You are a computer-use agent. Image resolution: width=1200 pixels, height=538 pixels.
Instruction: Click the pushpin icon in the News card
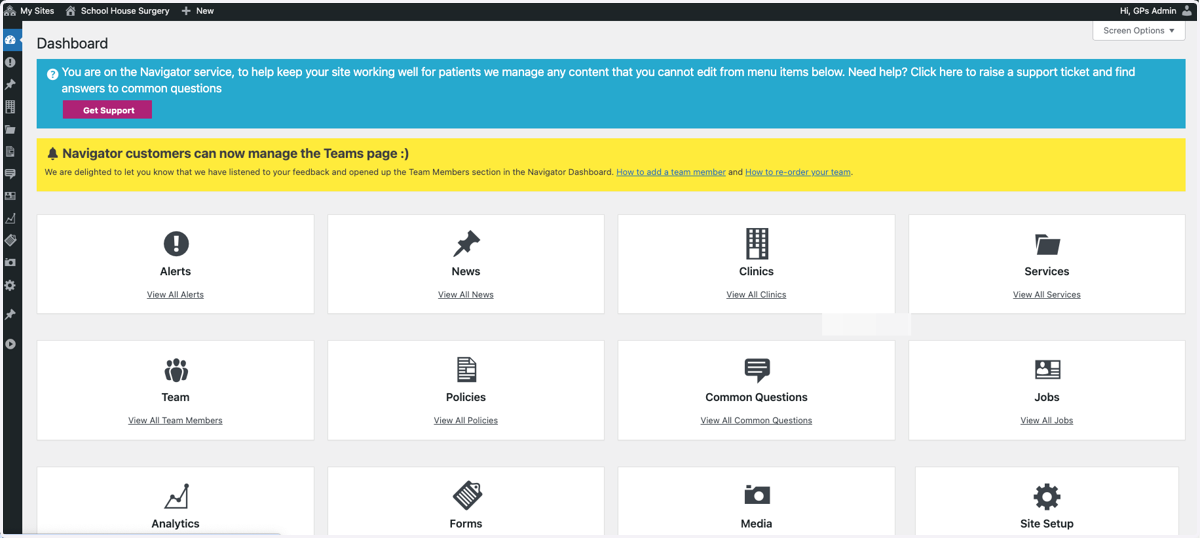tap(466, 243)
